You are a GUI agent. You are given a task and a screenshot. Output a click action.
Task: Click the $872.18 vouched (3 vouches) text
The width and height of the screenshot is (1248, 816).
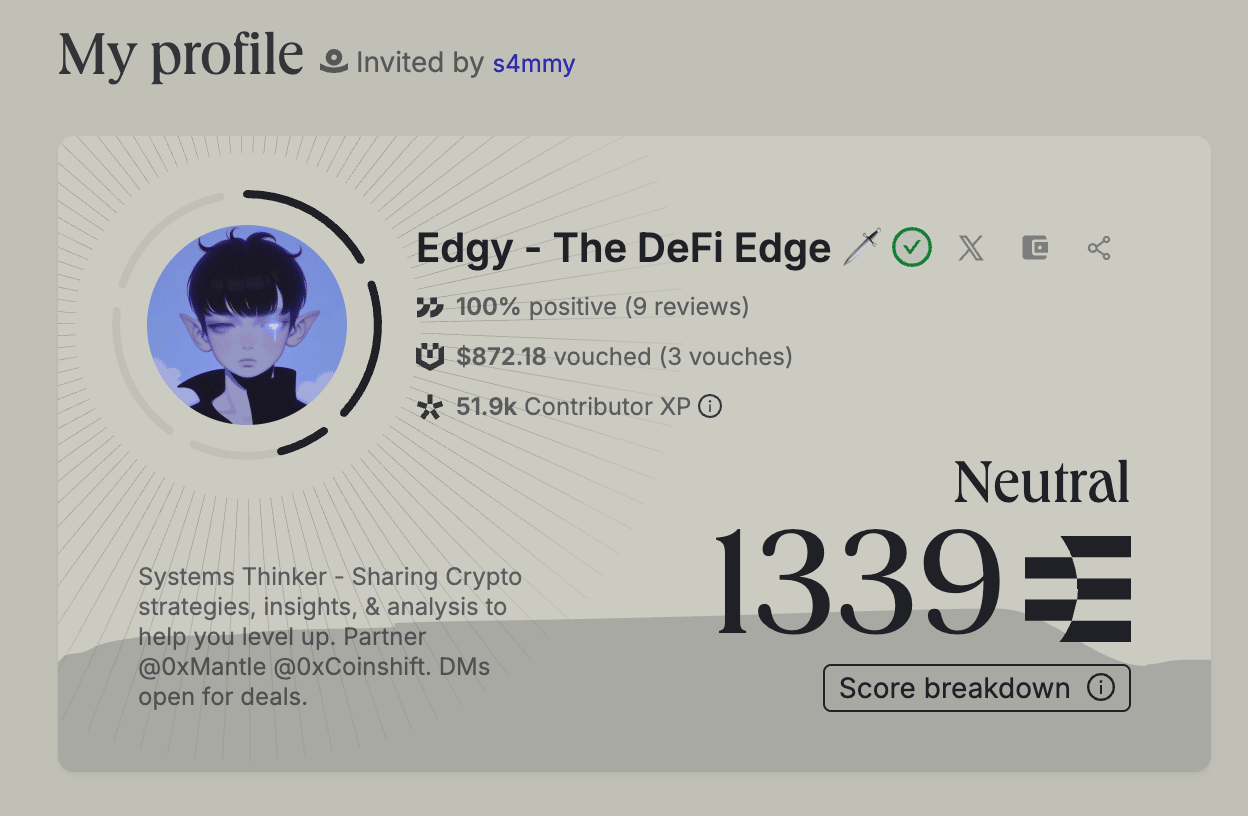(x=625, y=356)
